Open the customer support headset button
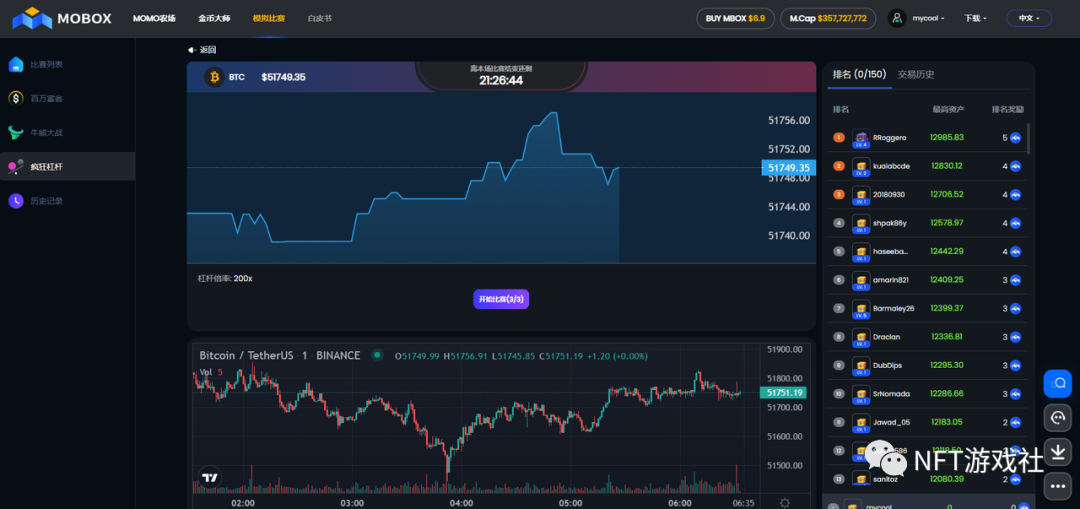 (x=1057, y=417)
